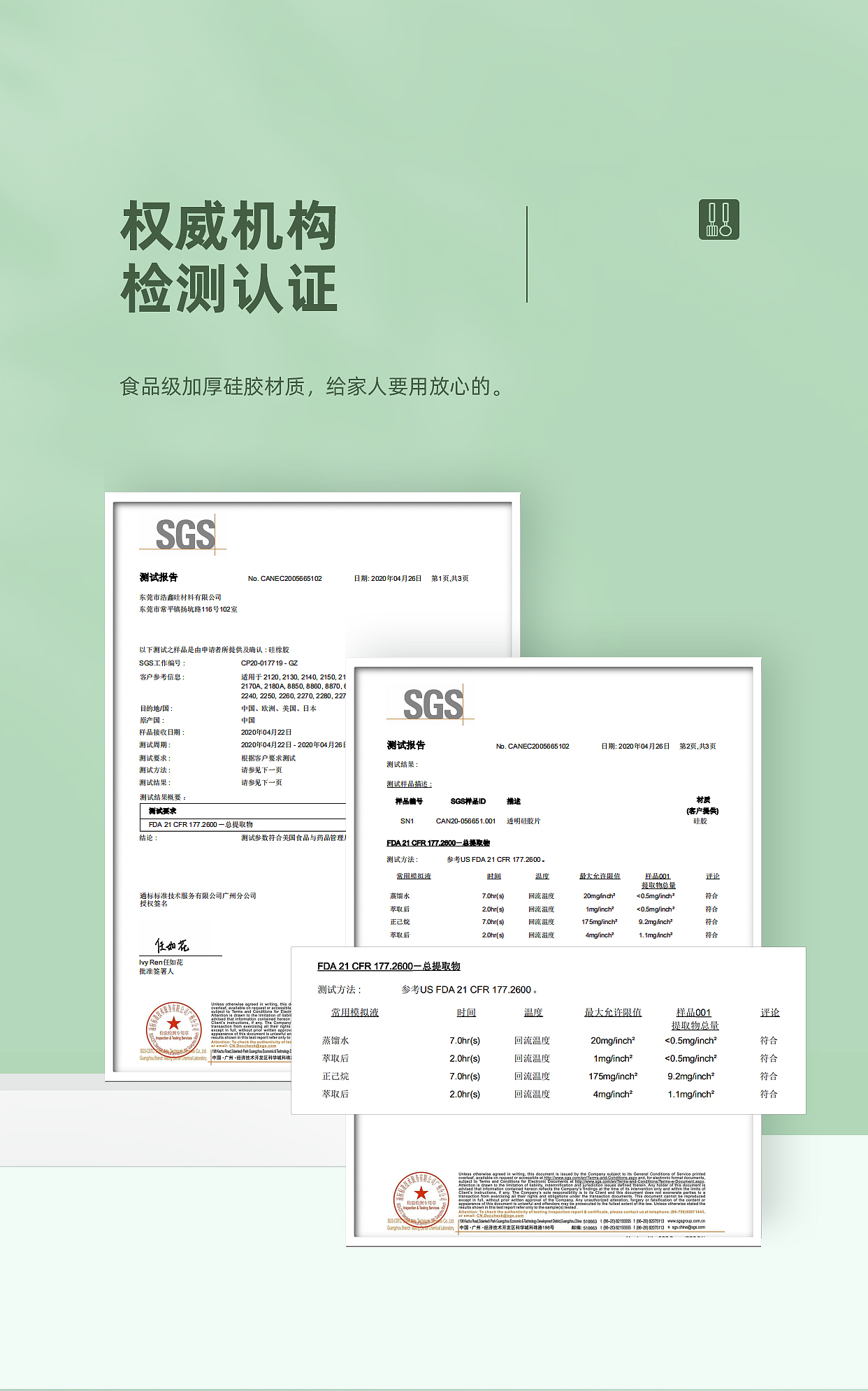
Task: Click the name 'Ivy Ren任如花'
Action: coord(161,963)
